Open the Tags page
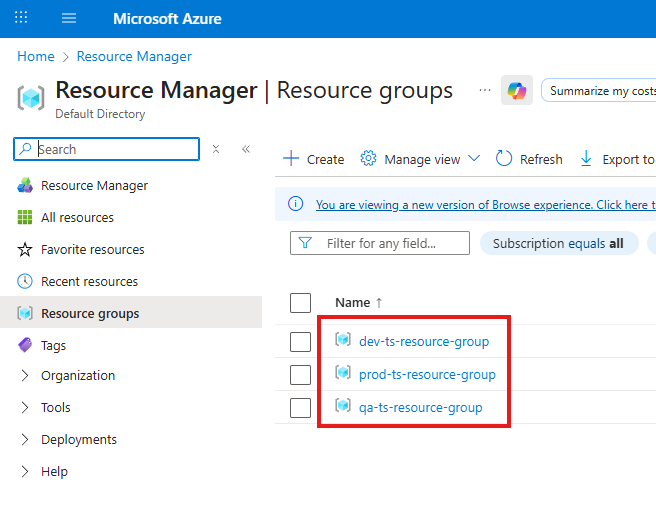Viewport: 656px width, 523px height. click(x=54, y=346)
